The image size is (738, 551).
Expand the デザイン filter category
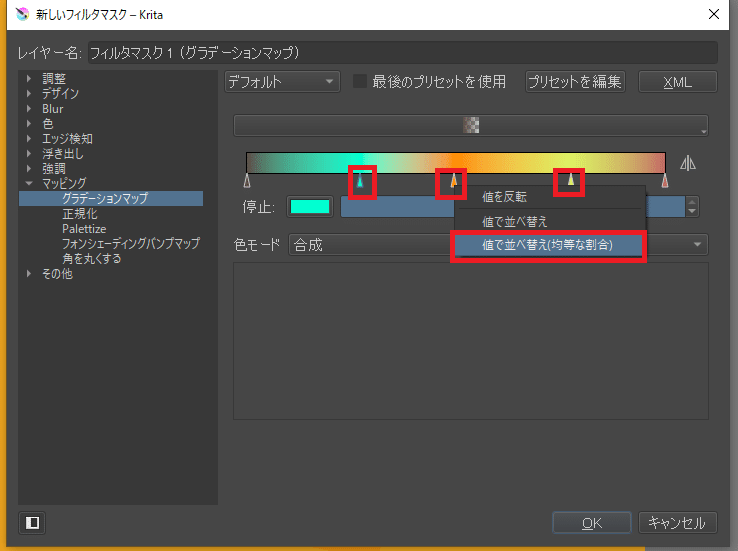29,93
